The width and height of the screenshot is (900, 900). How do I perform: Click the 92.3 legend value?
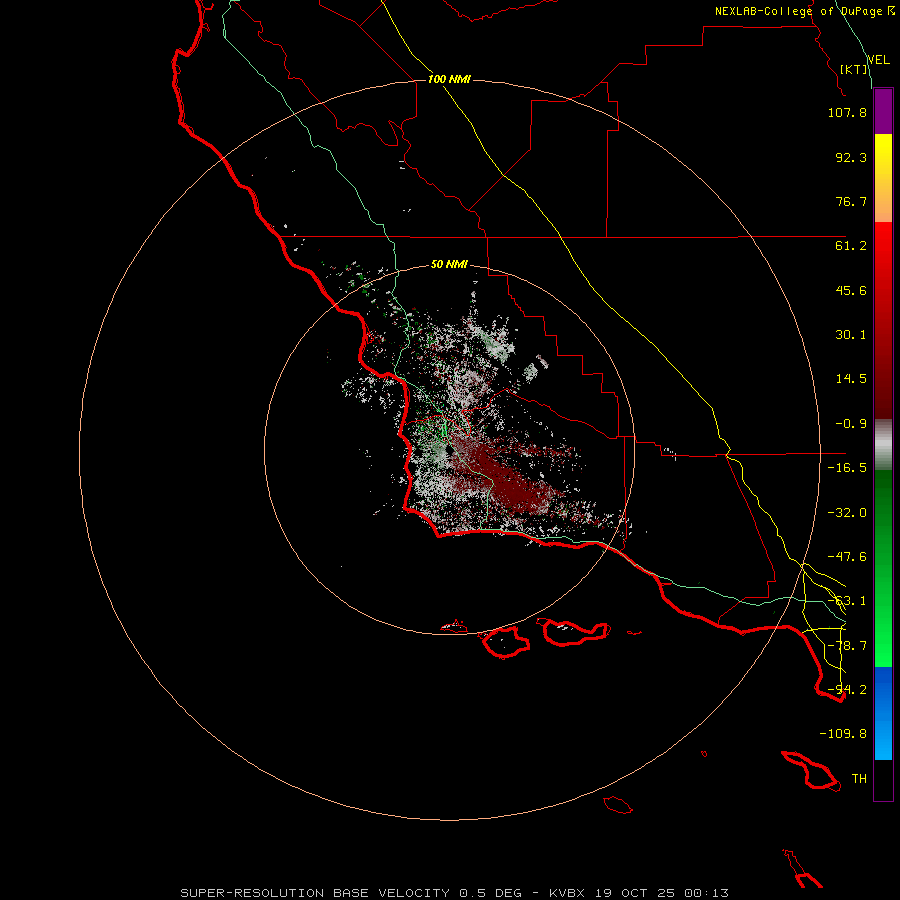coord(851,157)
